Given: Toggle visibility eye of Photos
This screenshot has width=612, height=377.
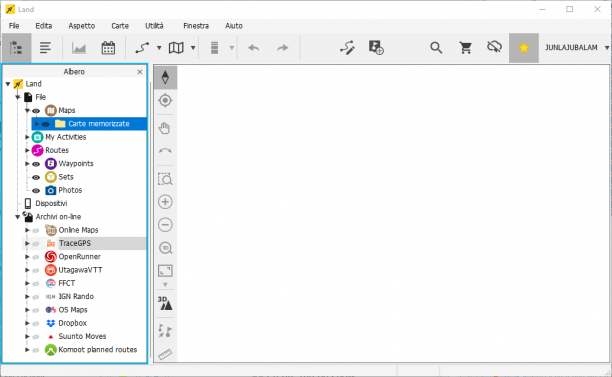Looking at the screenshot, I should click(x=36, y=190).
